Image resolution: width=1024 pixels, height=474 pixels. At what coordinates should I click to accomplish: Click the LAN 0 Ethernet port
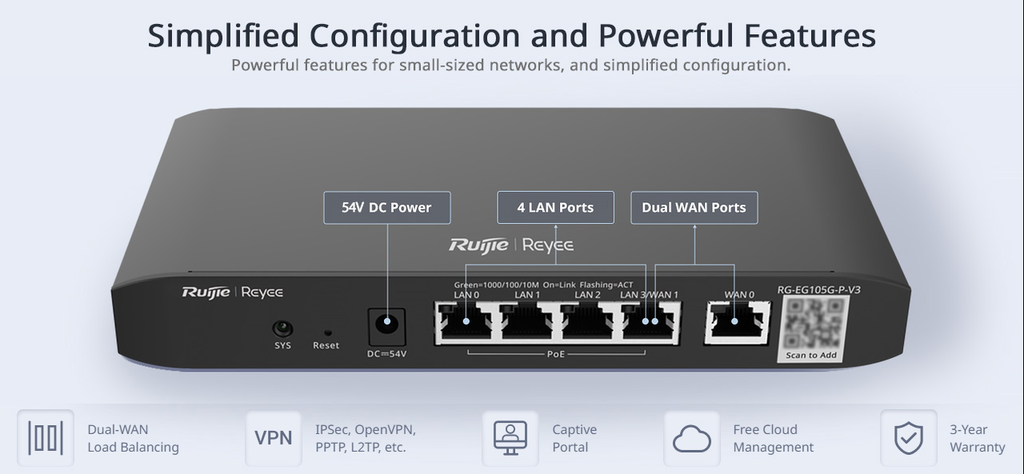[465, 323]
